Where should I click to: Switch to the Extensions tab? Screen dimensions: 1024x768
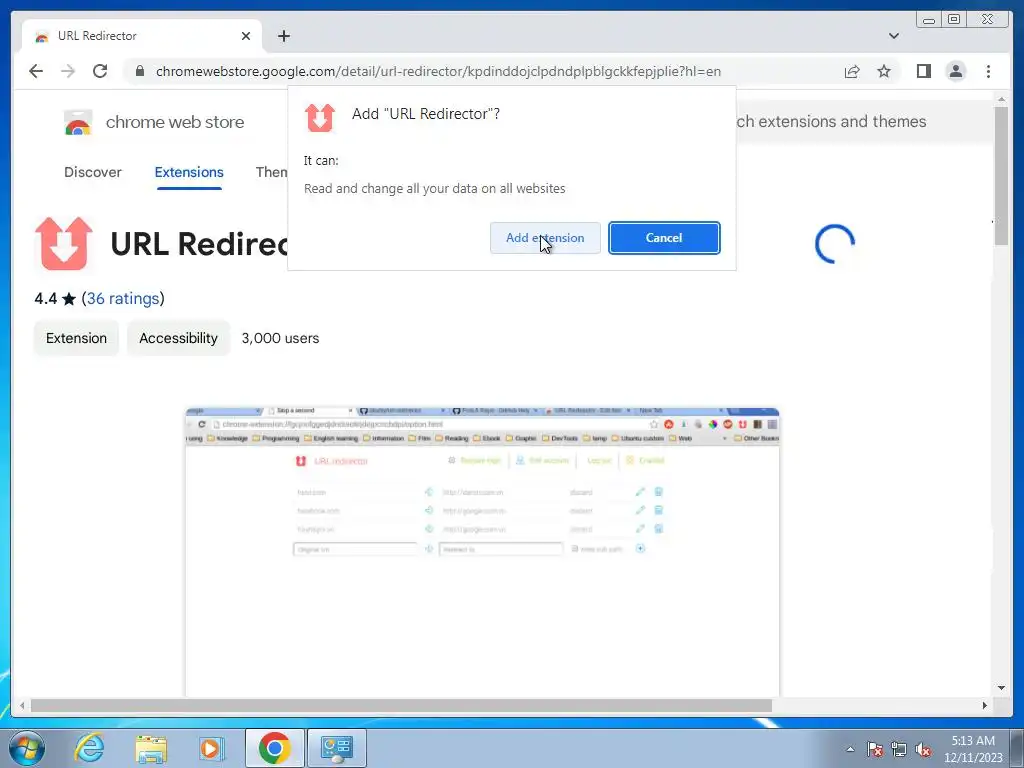pyautogui.click(x=189, y=172)
